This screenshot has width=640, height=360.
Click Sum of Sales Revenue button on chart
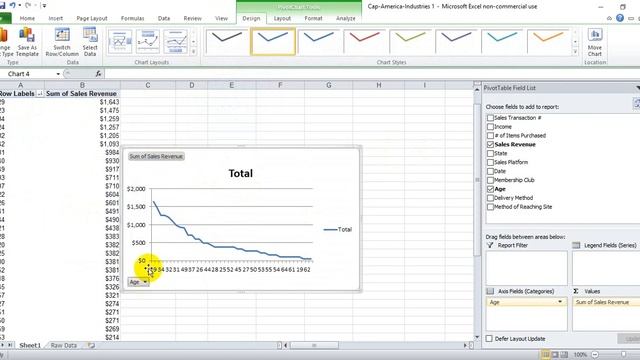tap(156, 156)
